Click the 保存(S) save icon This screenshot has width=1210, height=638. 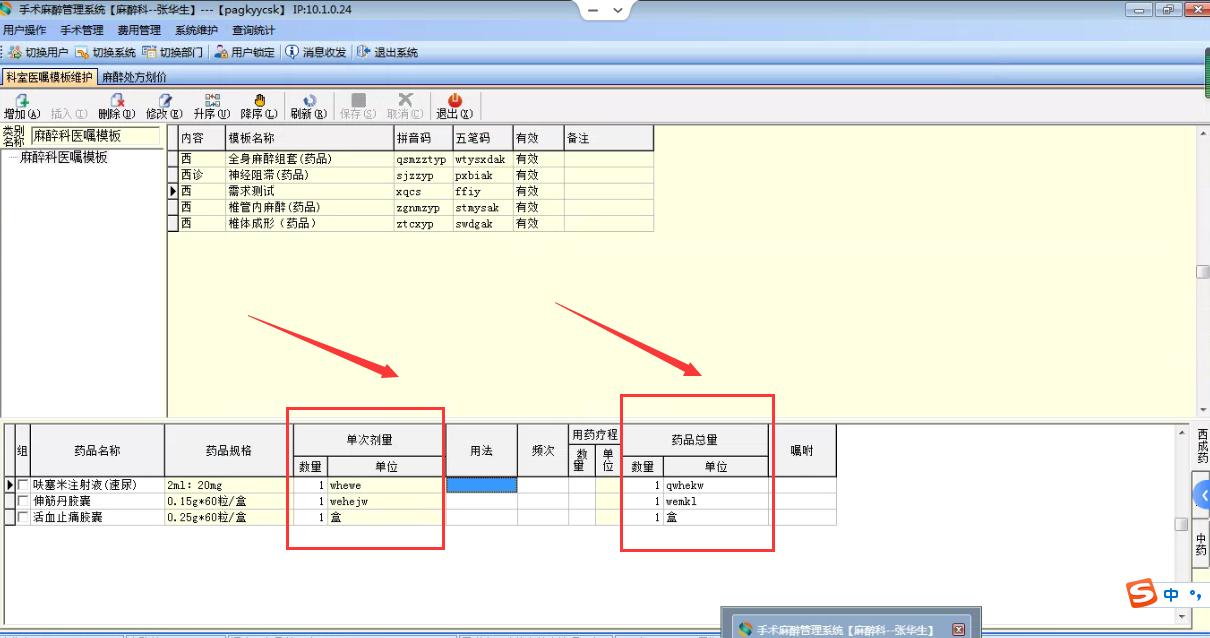pos(358,100)
